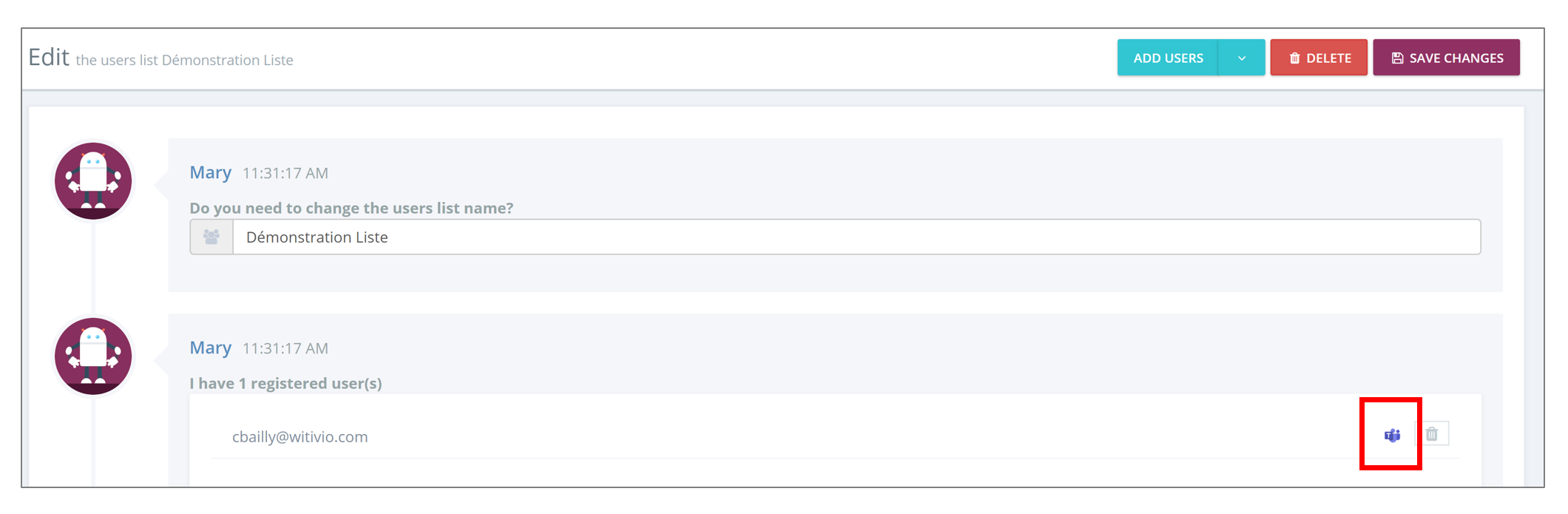Click the ADD USERS button
The image size is (1568, 514).
[x=1168, y=58]
